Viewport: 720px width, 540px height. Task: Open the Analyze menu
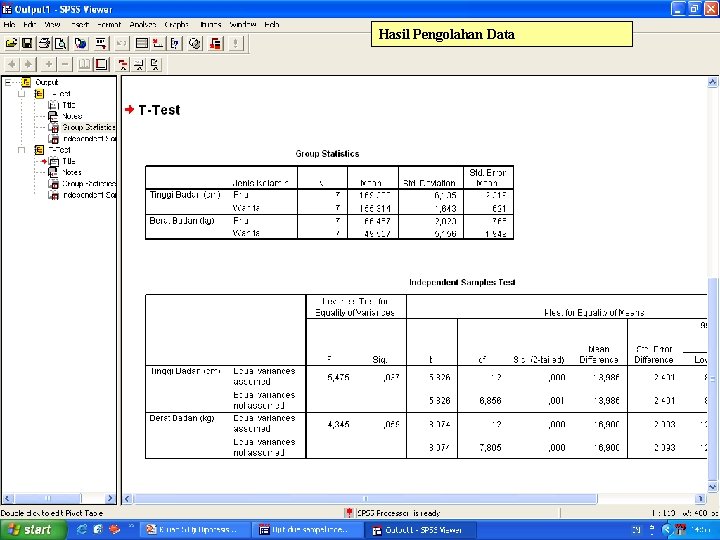[143, 24]
